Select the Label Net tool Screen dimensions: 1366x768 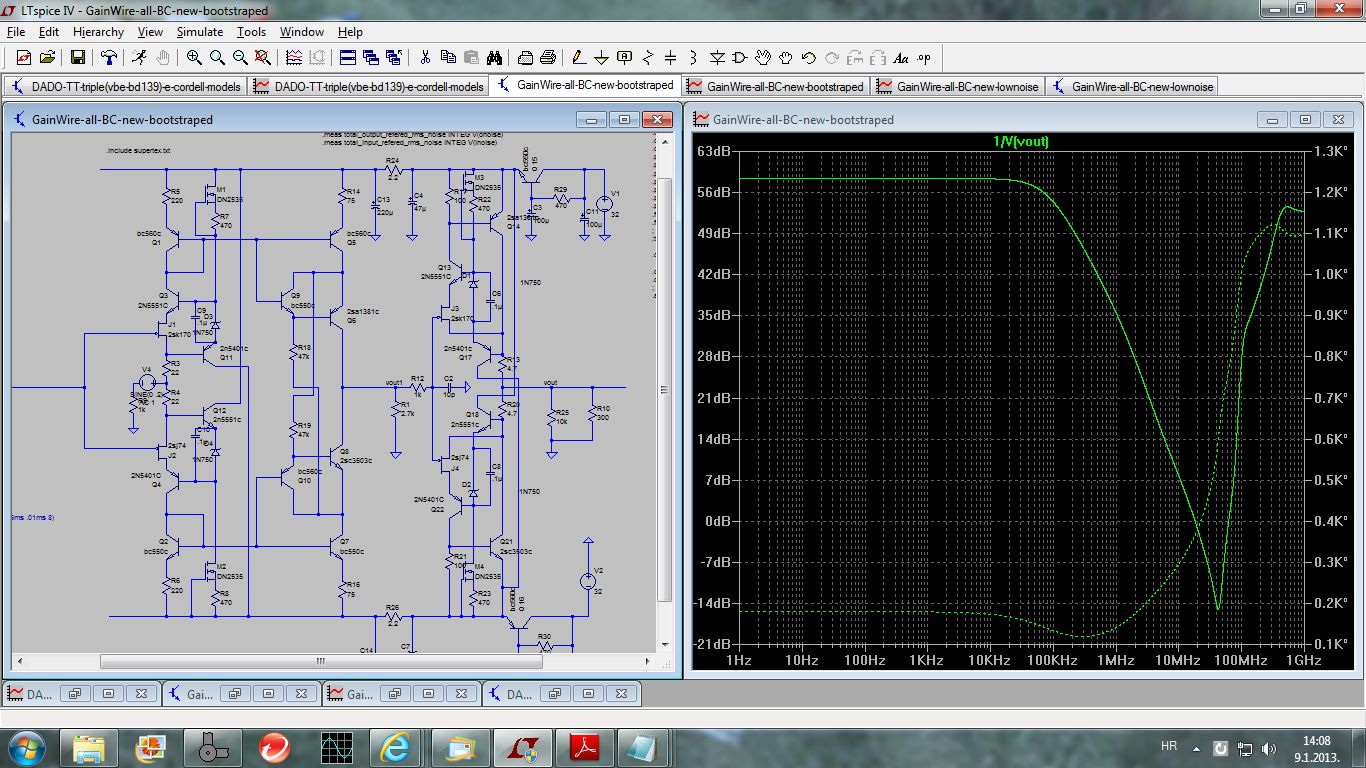coord(624,57)
